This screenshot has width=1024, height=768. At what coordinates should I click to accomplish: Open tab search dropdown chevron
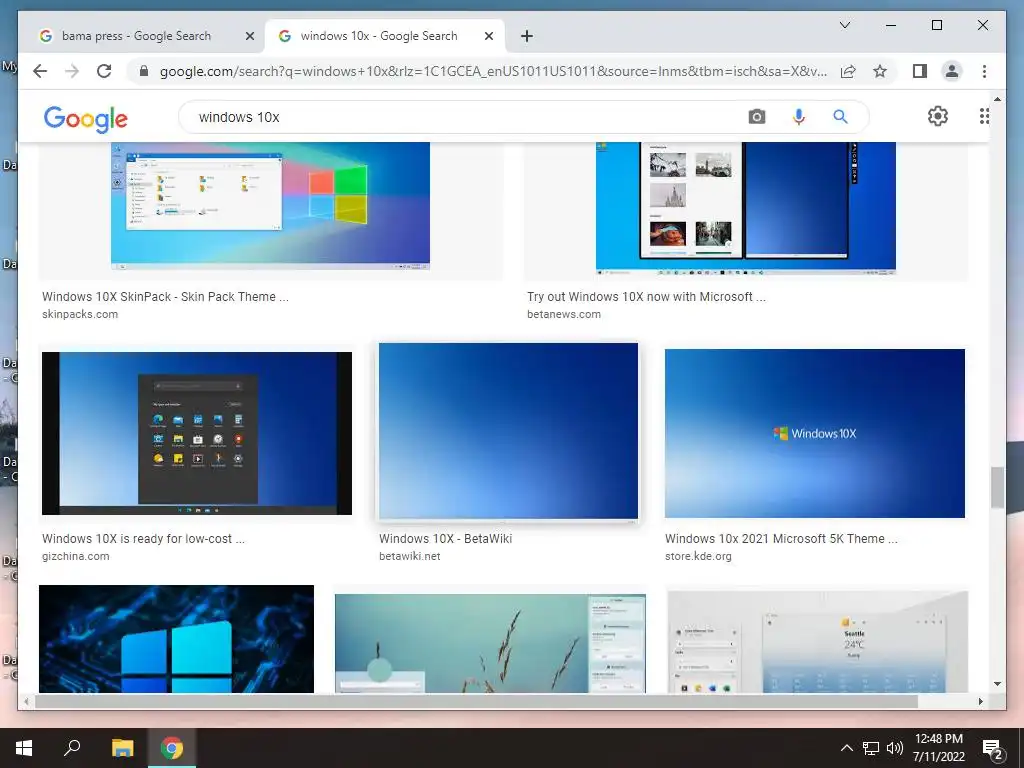(844, 25)
